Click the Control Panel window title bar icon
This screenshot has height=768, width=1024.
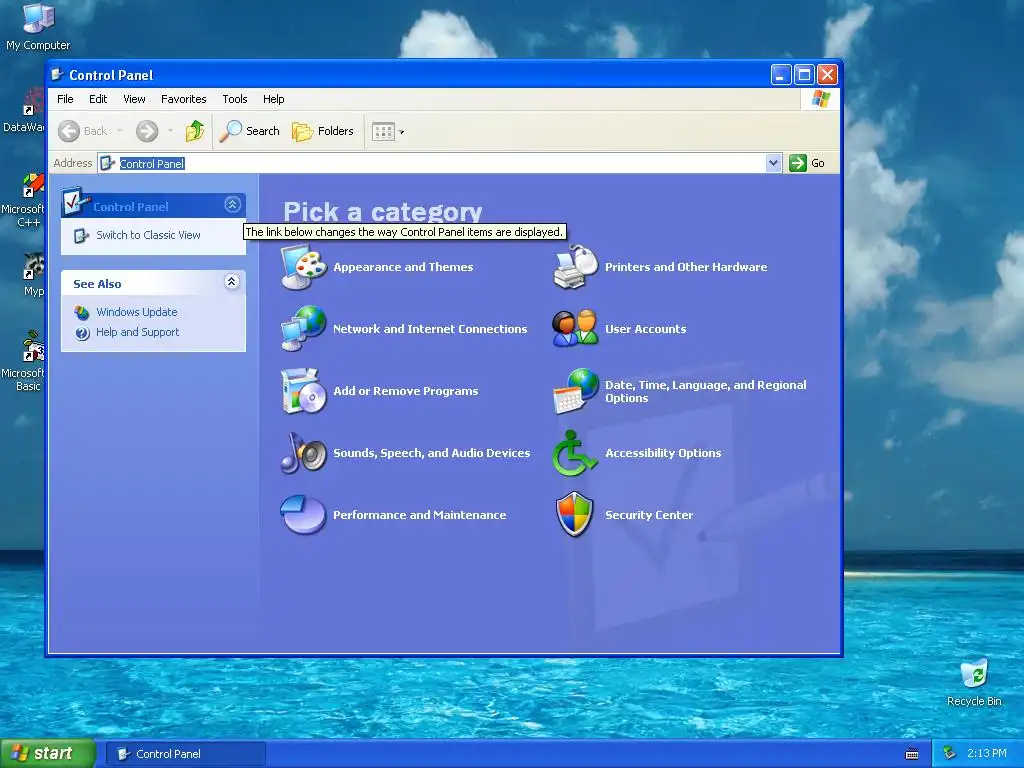[x=57, y=74]
